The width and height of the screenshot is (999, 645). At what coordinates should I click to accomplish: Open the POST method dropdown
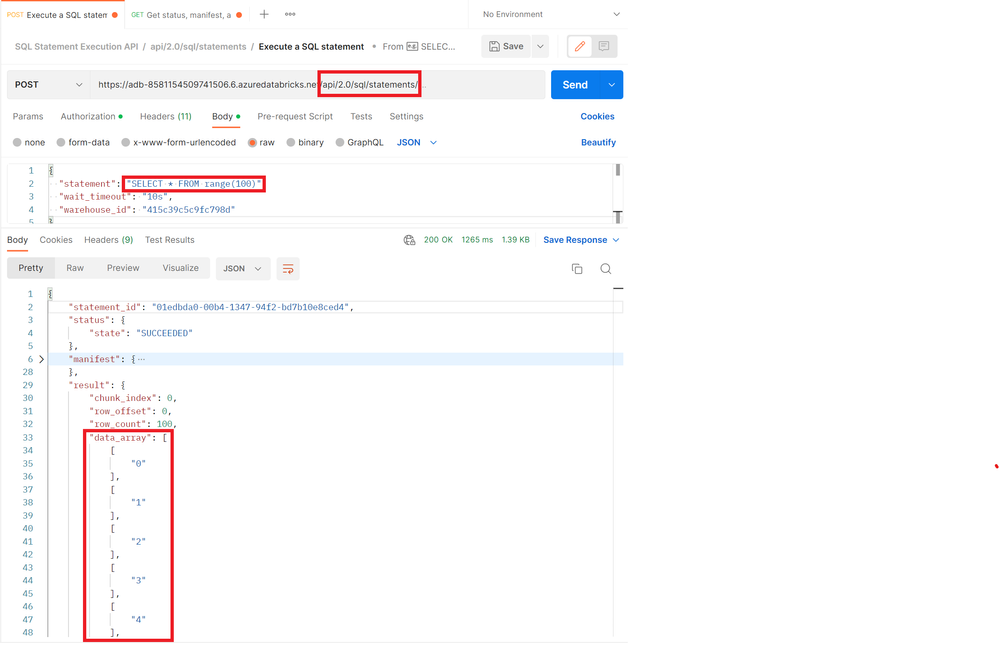coord(48,85)
